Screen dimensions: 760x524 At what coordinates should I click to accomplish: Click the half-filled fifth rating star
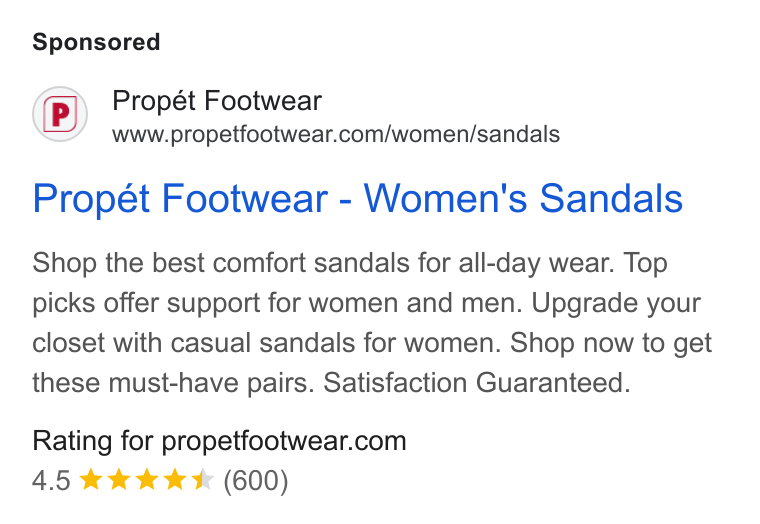coord(203,480)
